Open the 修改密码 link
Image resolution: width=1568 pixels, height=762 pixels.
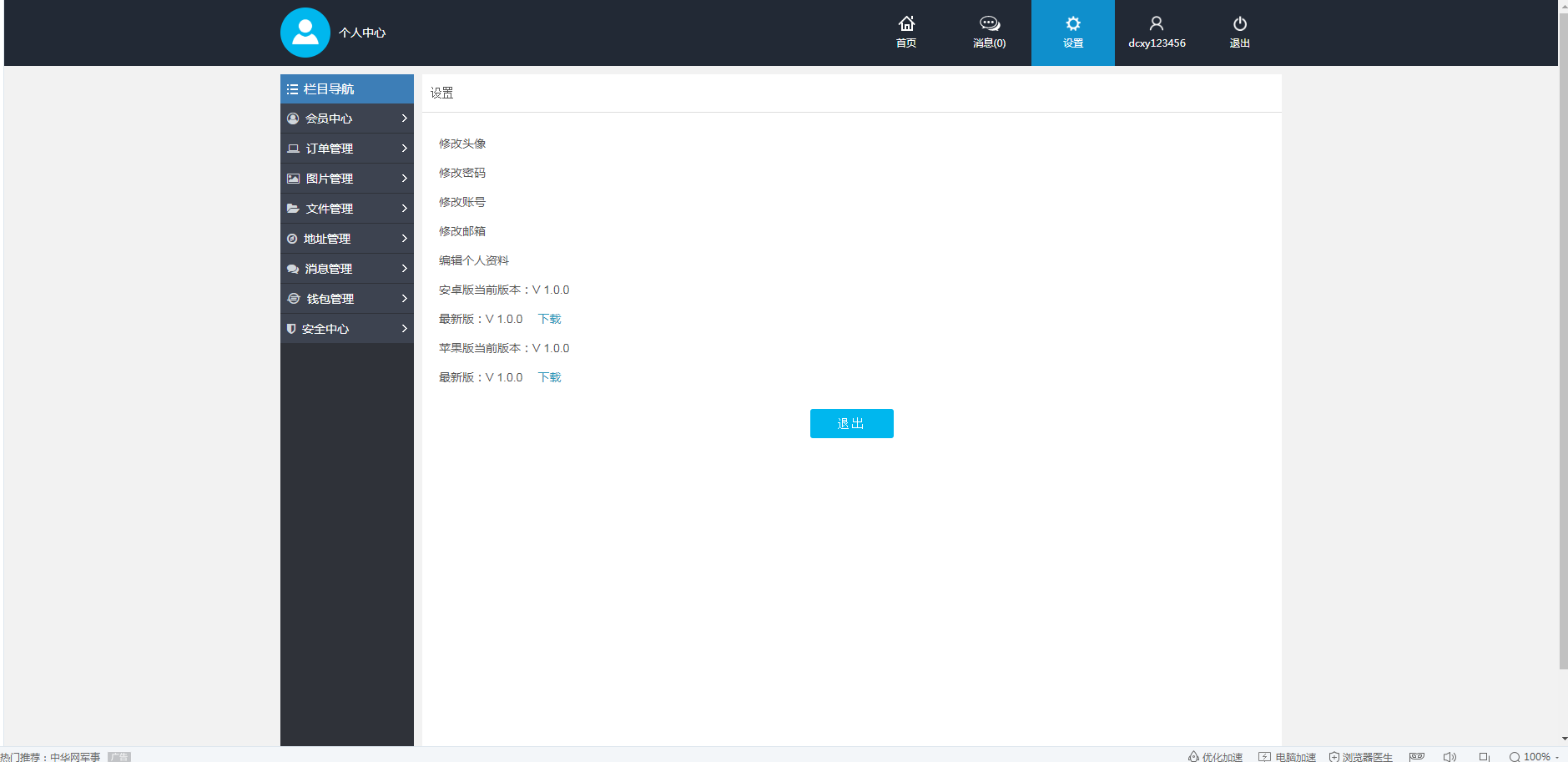(462, 173)
